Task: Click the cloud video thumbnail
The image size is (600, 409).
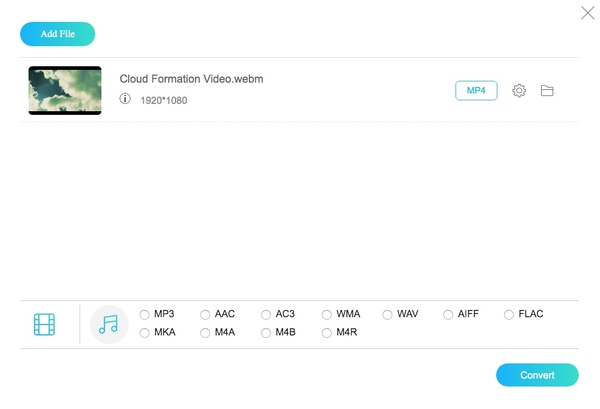Action: (64, 91)
